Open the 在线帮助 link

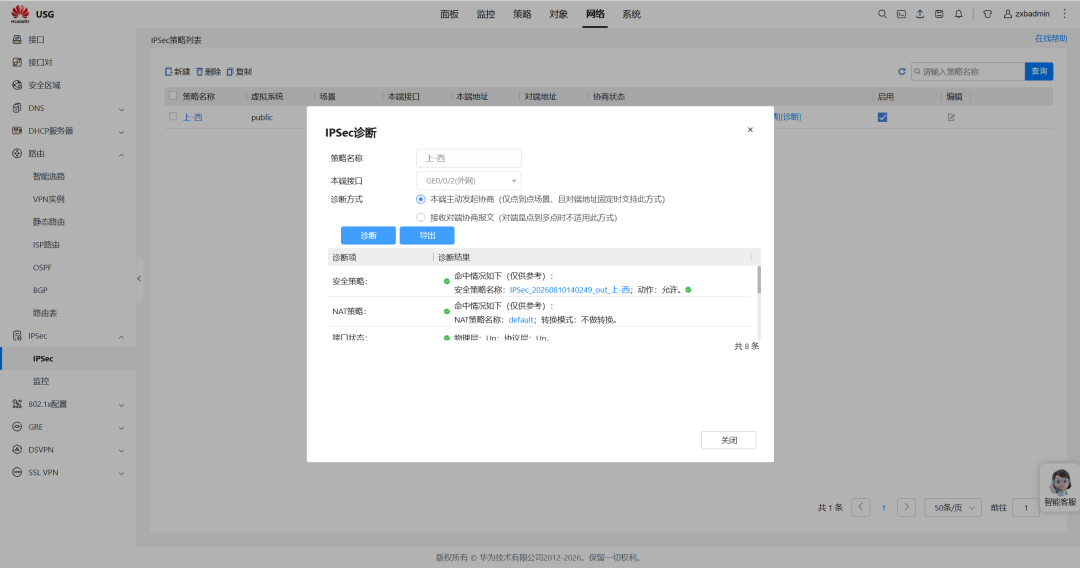point(1051,39)
